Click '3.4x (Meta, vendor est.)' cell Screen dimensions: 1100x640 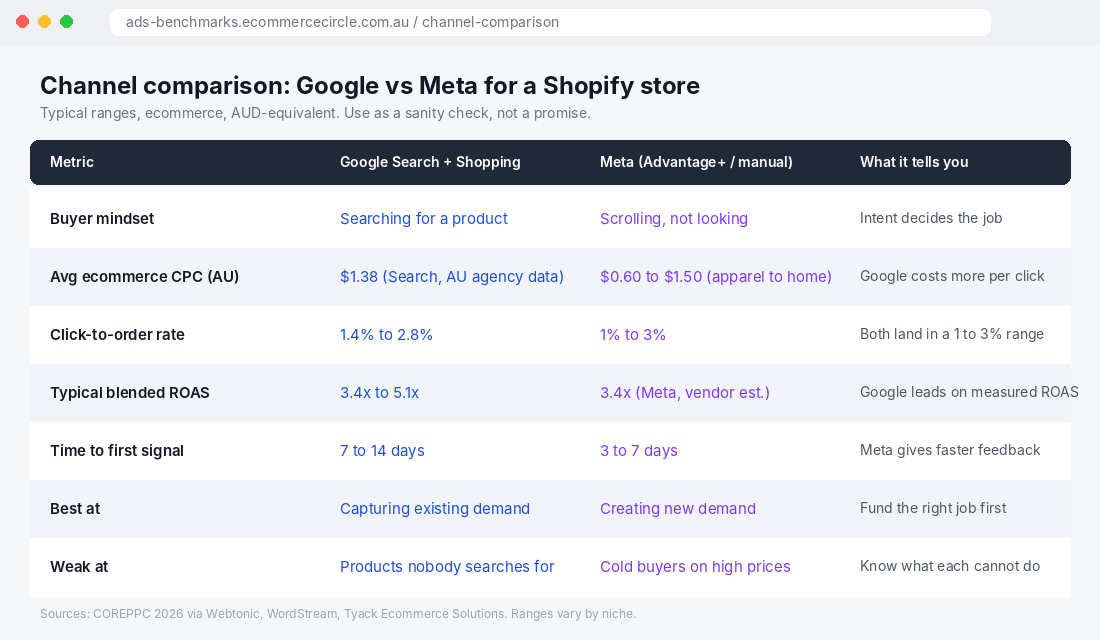[685, 393]
